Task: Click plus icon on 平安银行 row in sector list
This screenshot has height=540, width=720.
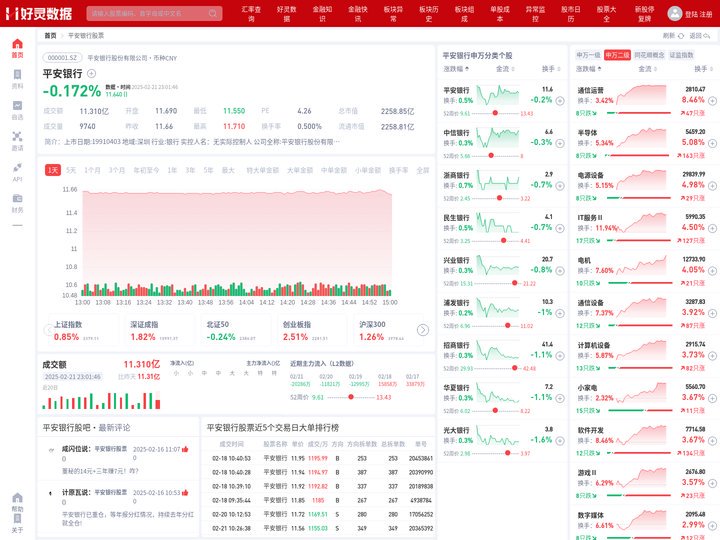Action: (560, 101)
